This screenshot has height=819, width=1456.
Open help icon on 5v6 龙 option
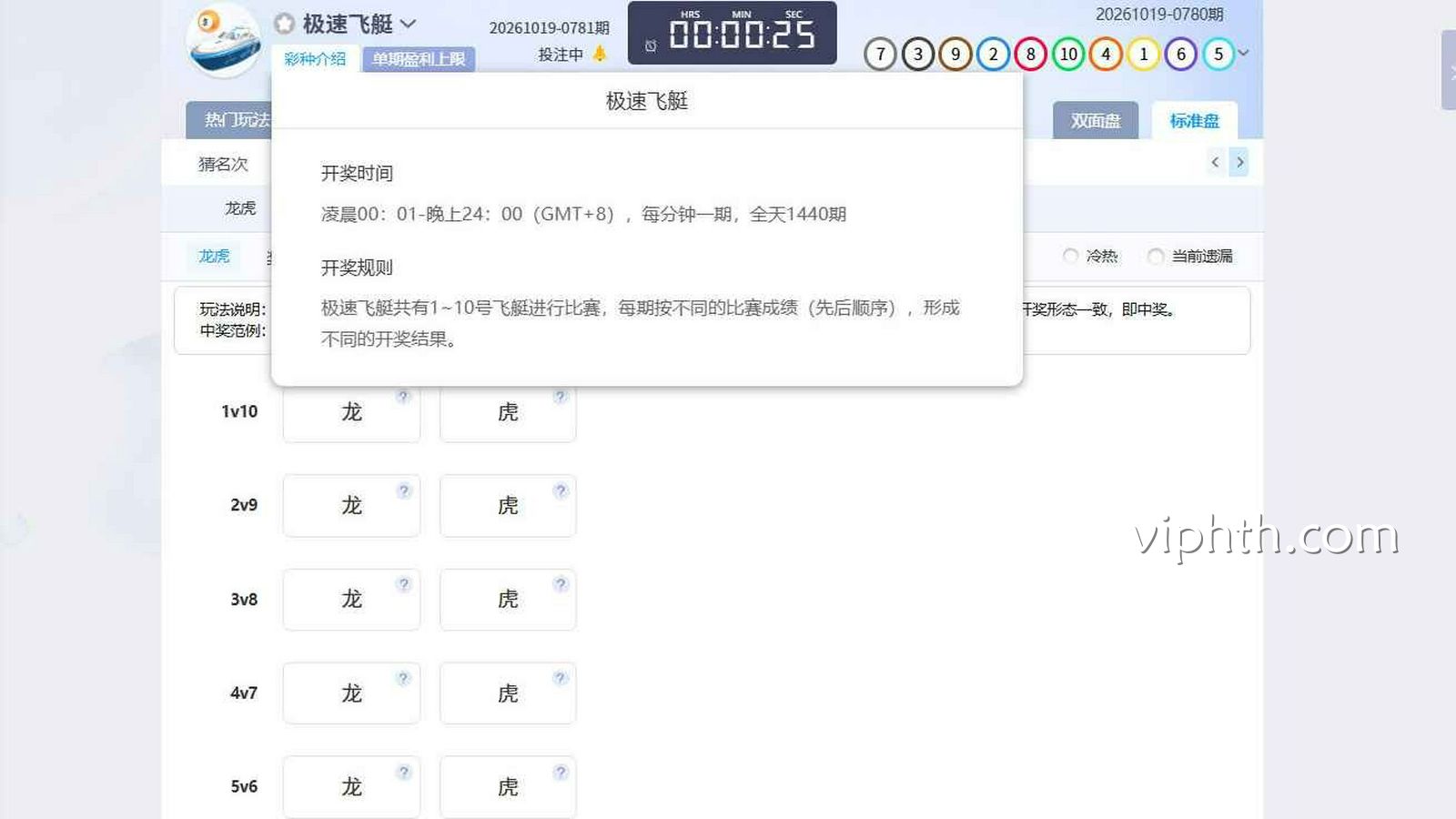[404, 772]
